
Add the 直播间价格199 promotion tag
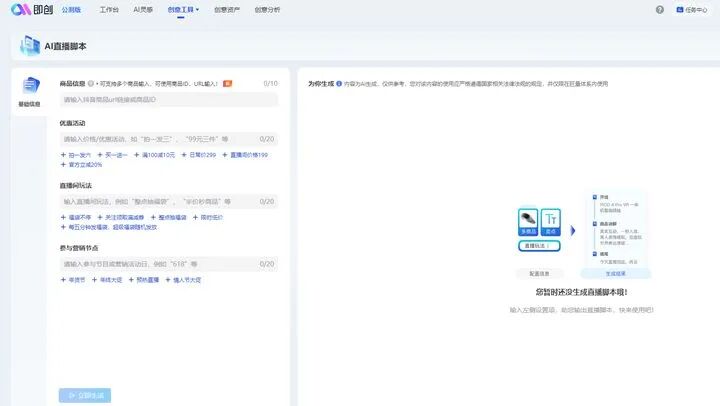point(245,155)
